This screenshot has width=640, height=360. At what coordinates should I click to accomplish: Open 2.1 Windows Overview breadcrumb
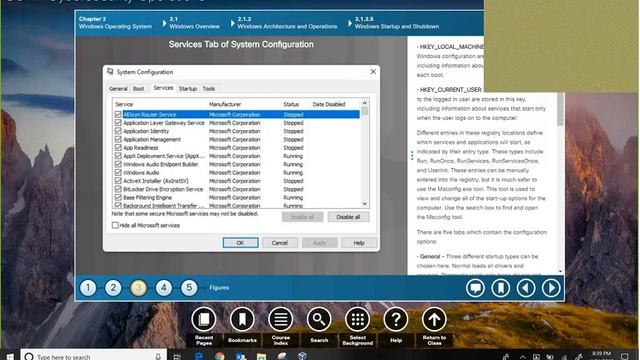194,23
